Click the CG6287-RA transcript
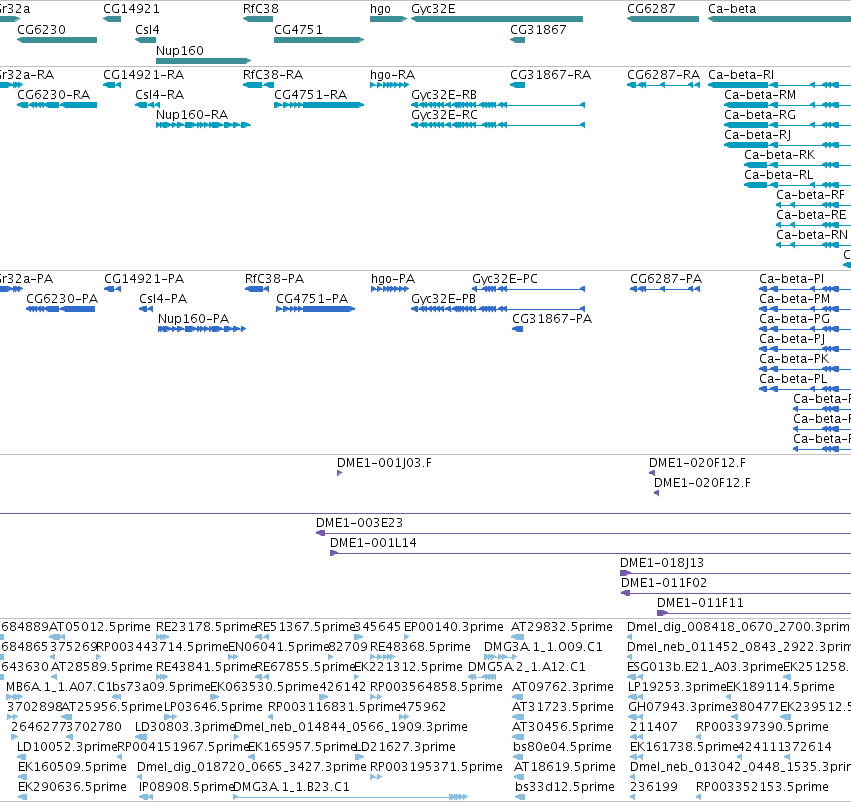851x802 pixels. tap(663, 85)
